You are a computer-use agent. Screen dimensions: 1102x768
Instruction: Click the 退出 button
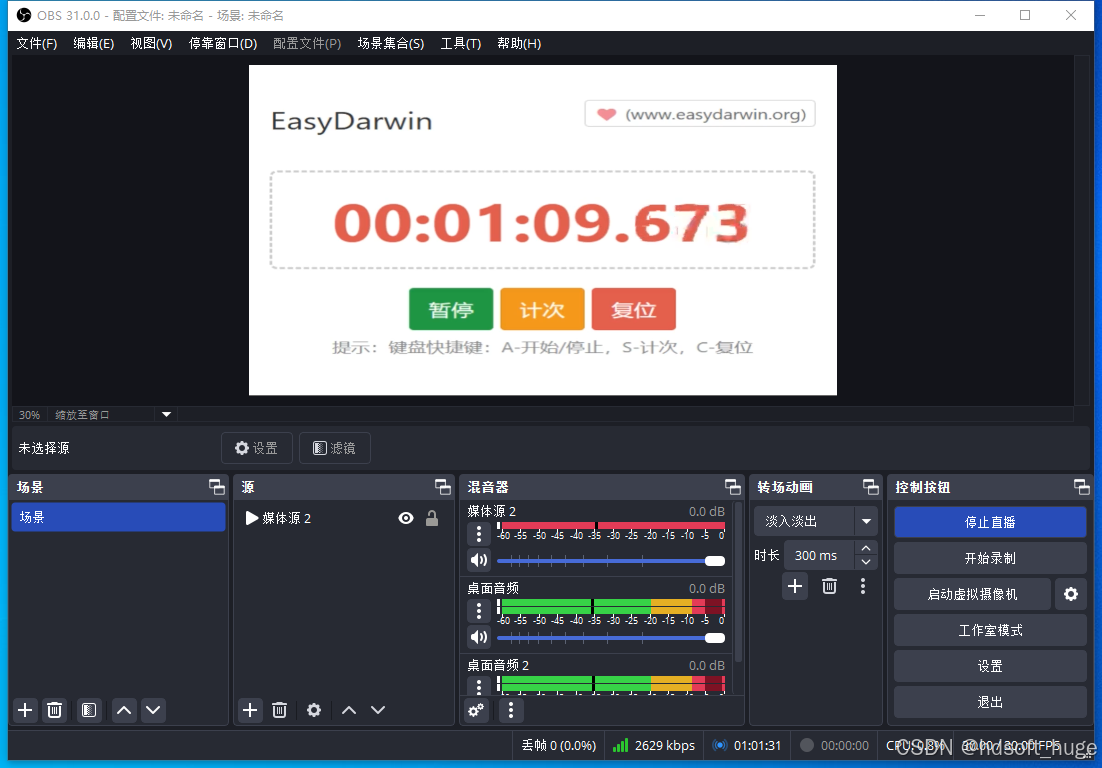point(990,702)
